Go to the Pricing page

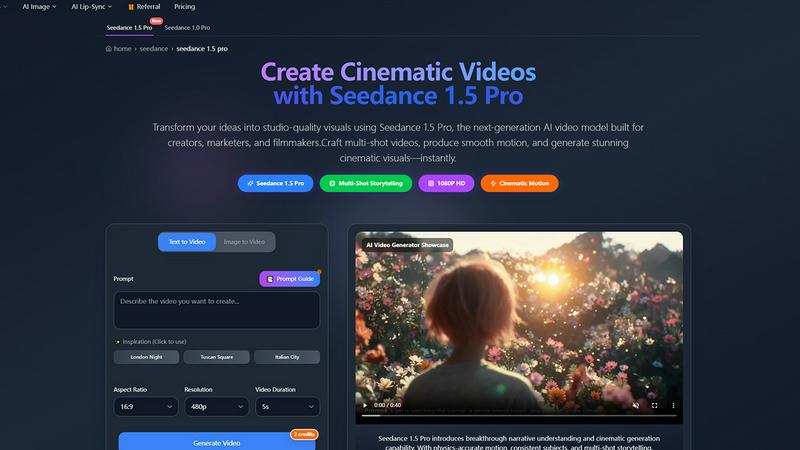click(x=184, y=7)
